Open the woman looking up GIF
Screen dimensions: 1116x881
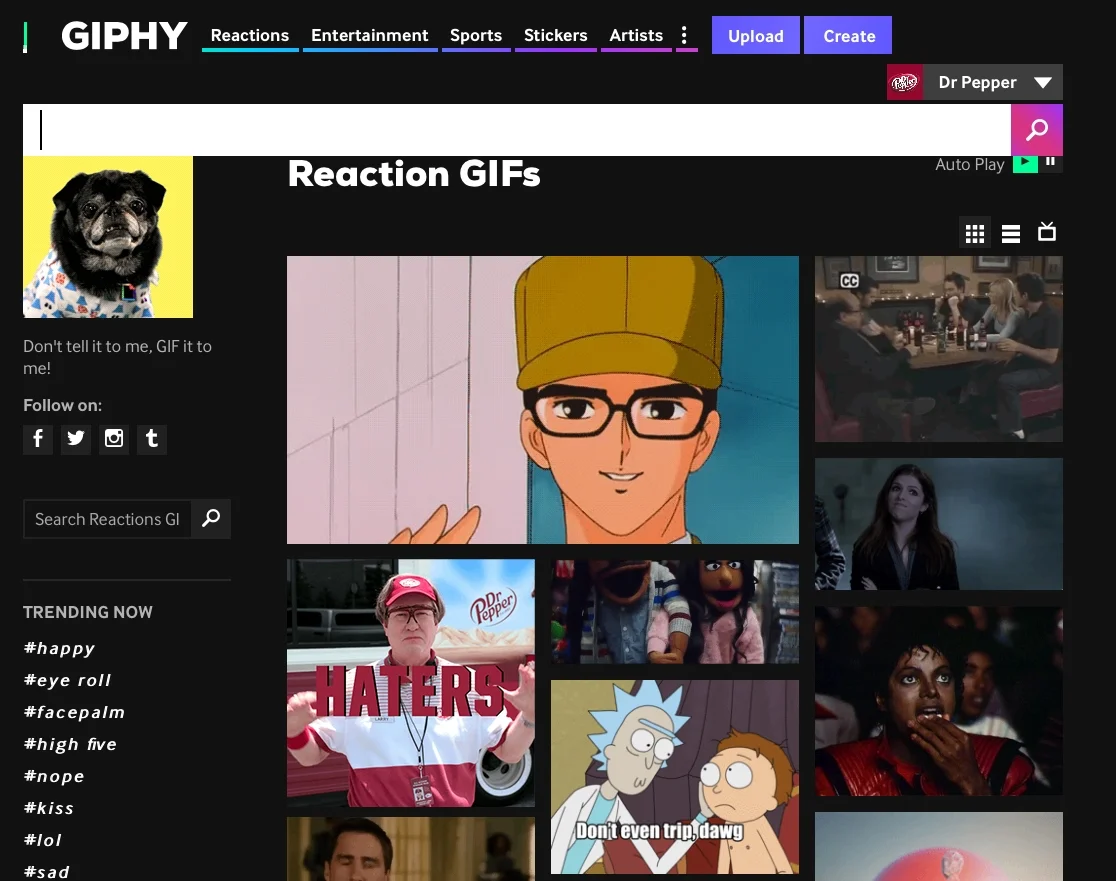point(939,524)
